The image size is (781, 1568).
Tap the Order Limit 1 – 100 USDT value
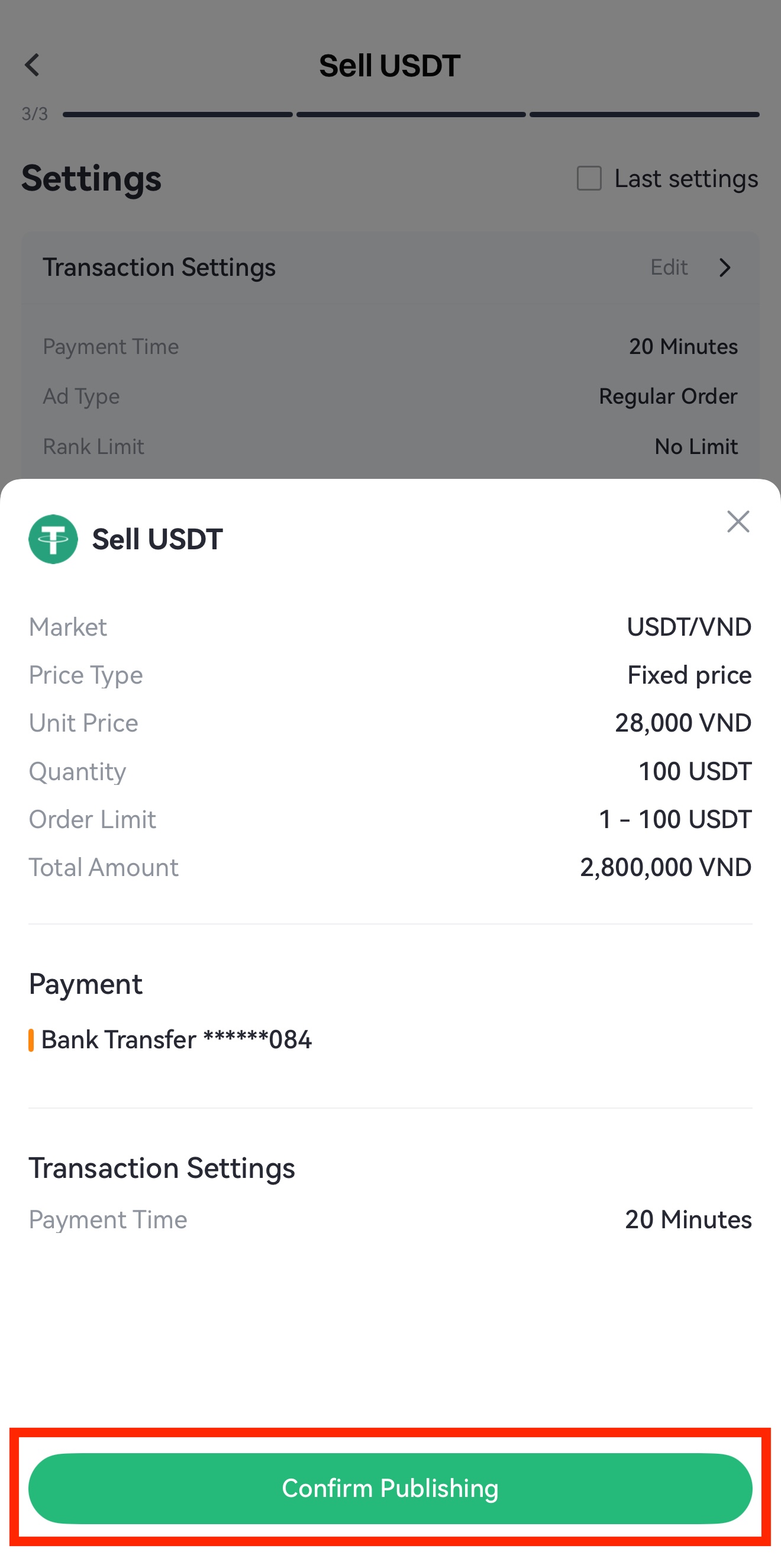pyautogui.click(x=675, y=819)
